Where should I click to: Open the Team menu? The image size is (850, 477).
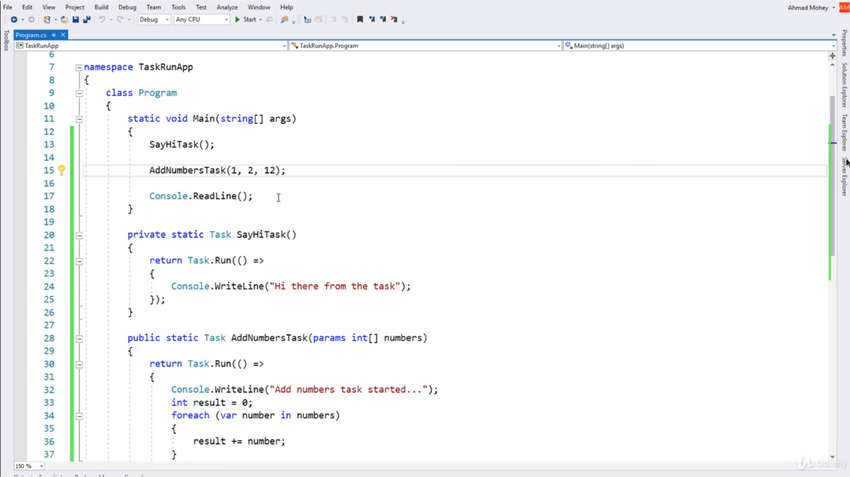coord(154,8)
